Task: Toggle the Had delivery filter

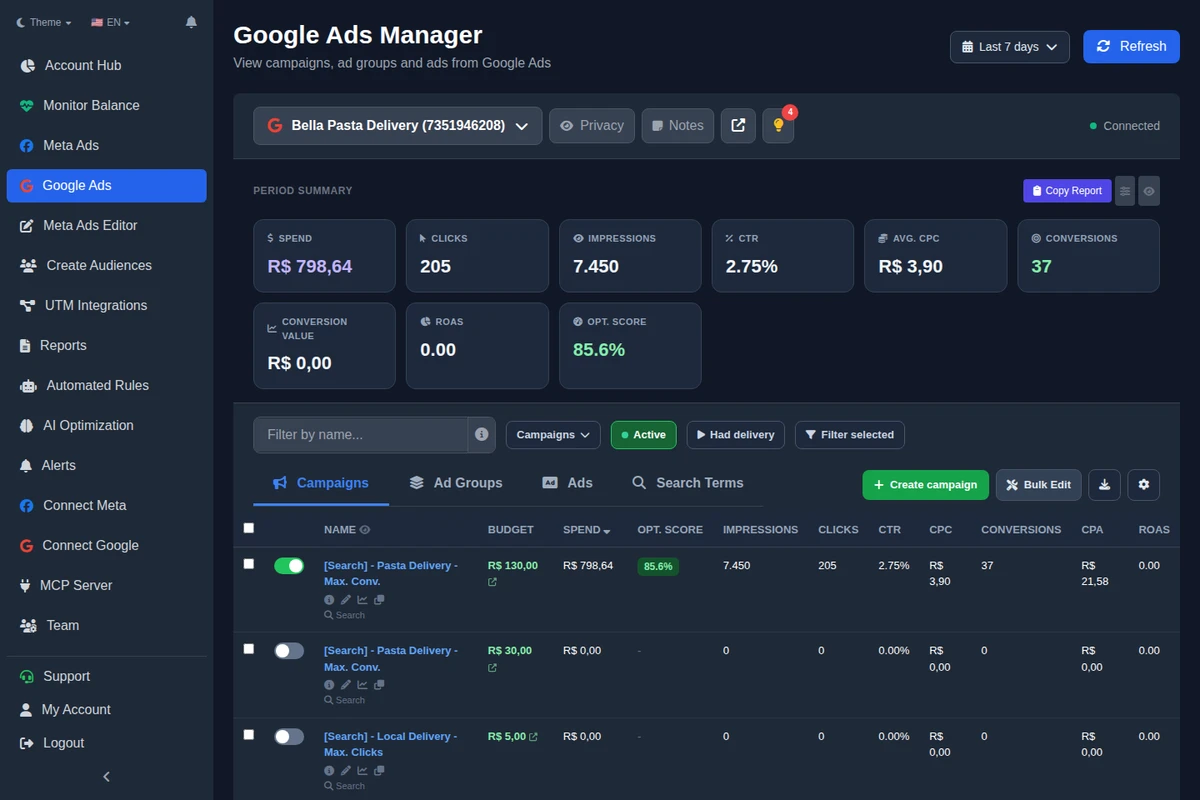Action: (735, 435)
